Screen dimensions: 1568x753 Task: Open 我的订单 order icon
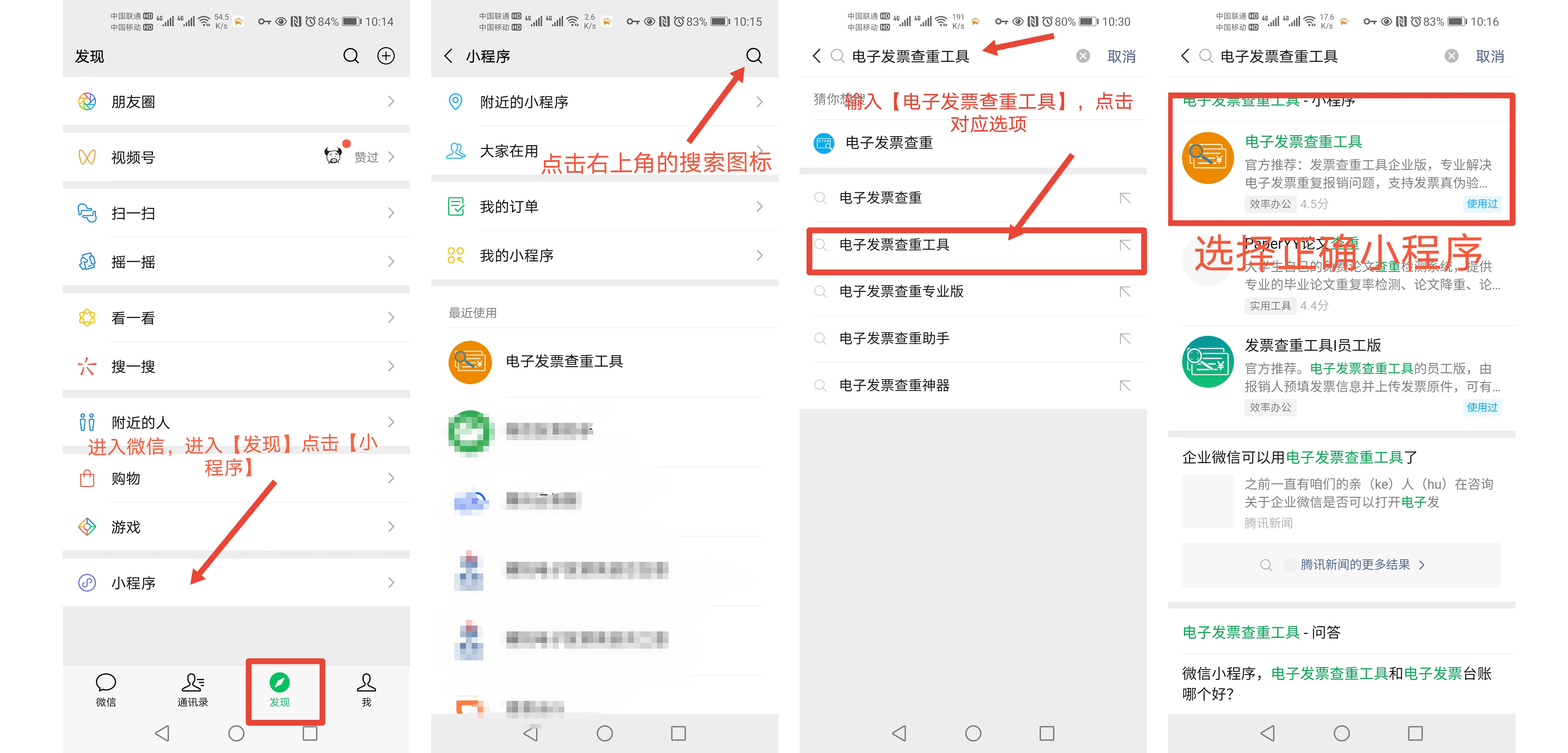pos(455,206)
